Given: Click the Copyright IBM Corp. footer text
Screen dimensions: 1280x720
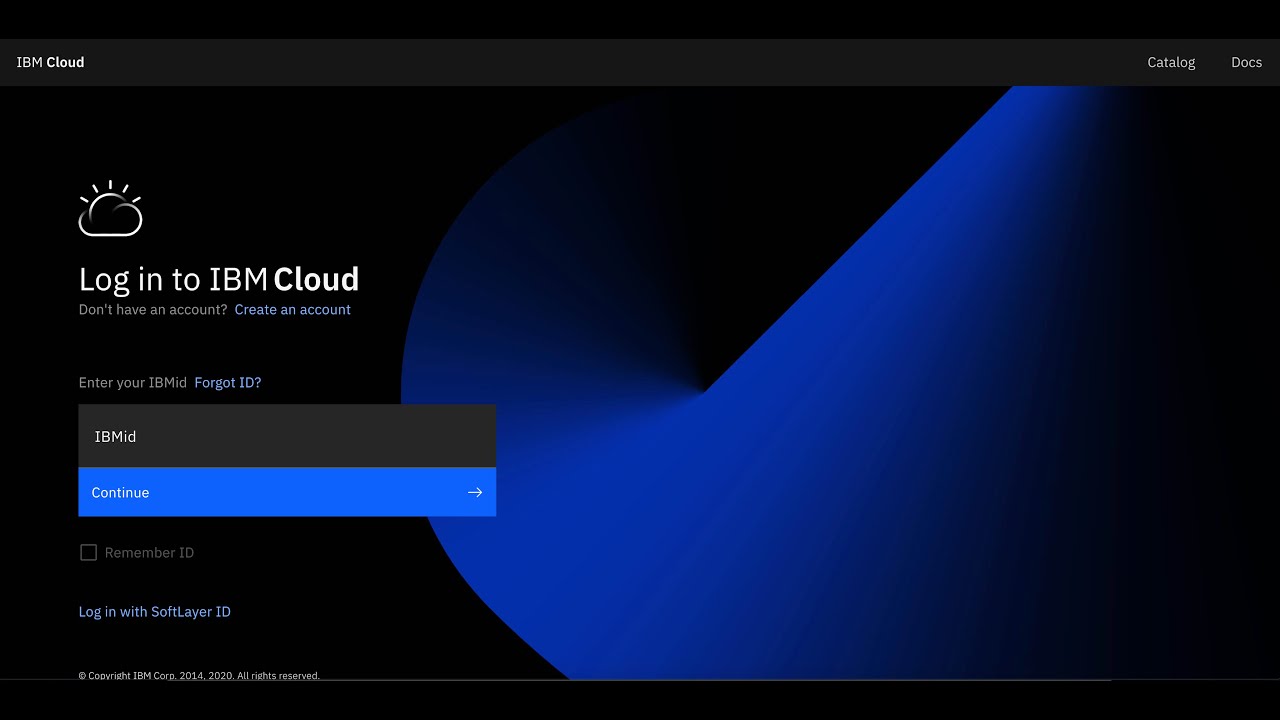Looking at the screenshot, I should [199, 675].
